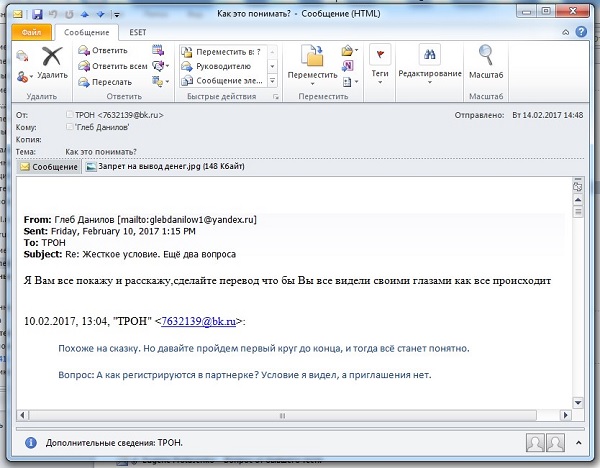Viewport: 600px width, 468px height.
Task: Click presence indicator next to 'Глеб Данилов'
Action: point(69,127)
